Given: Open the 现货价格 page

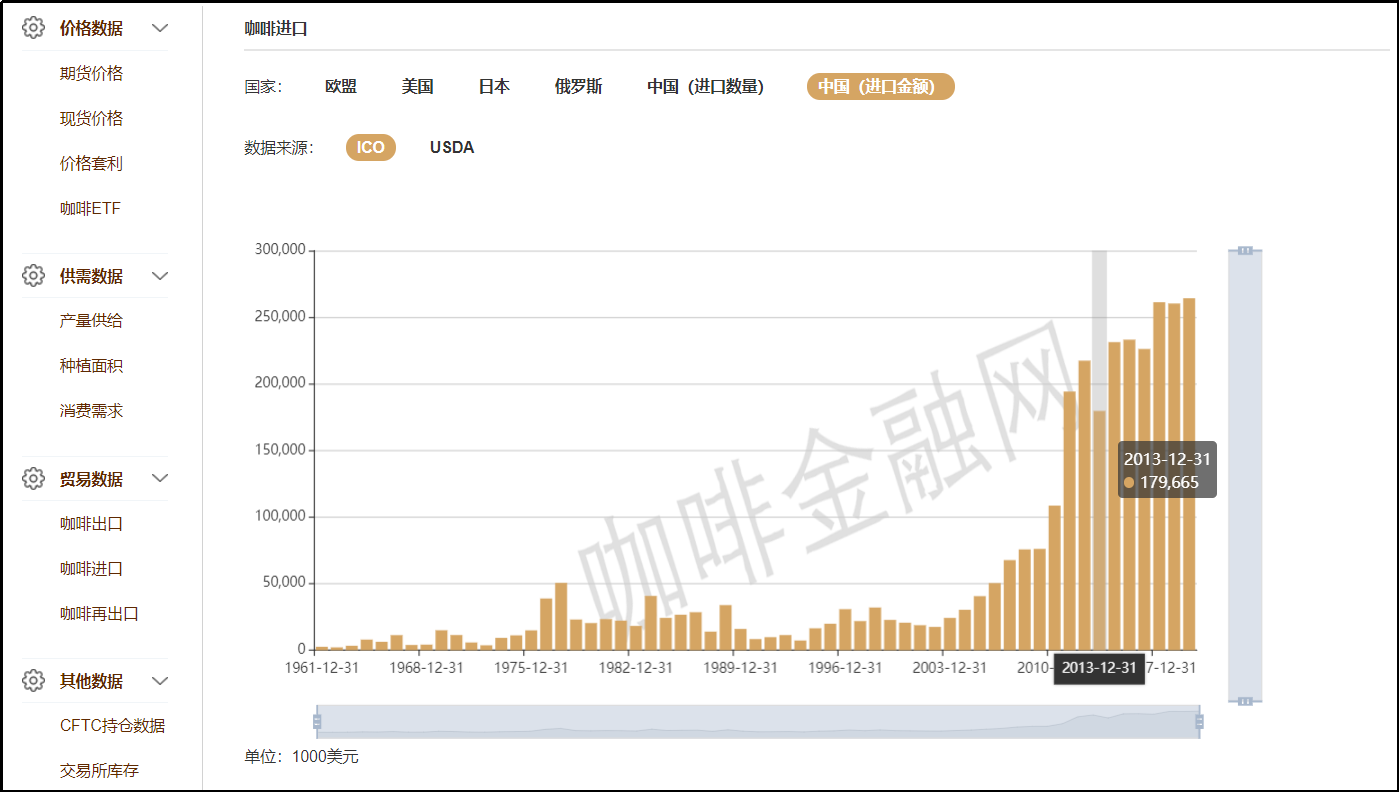Looking at the screenshot, I should click(91, 118).
